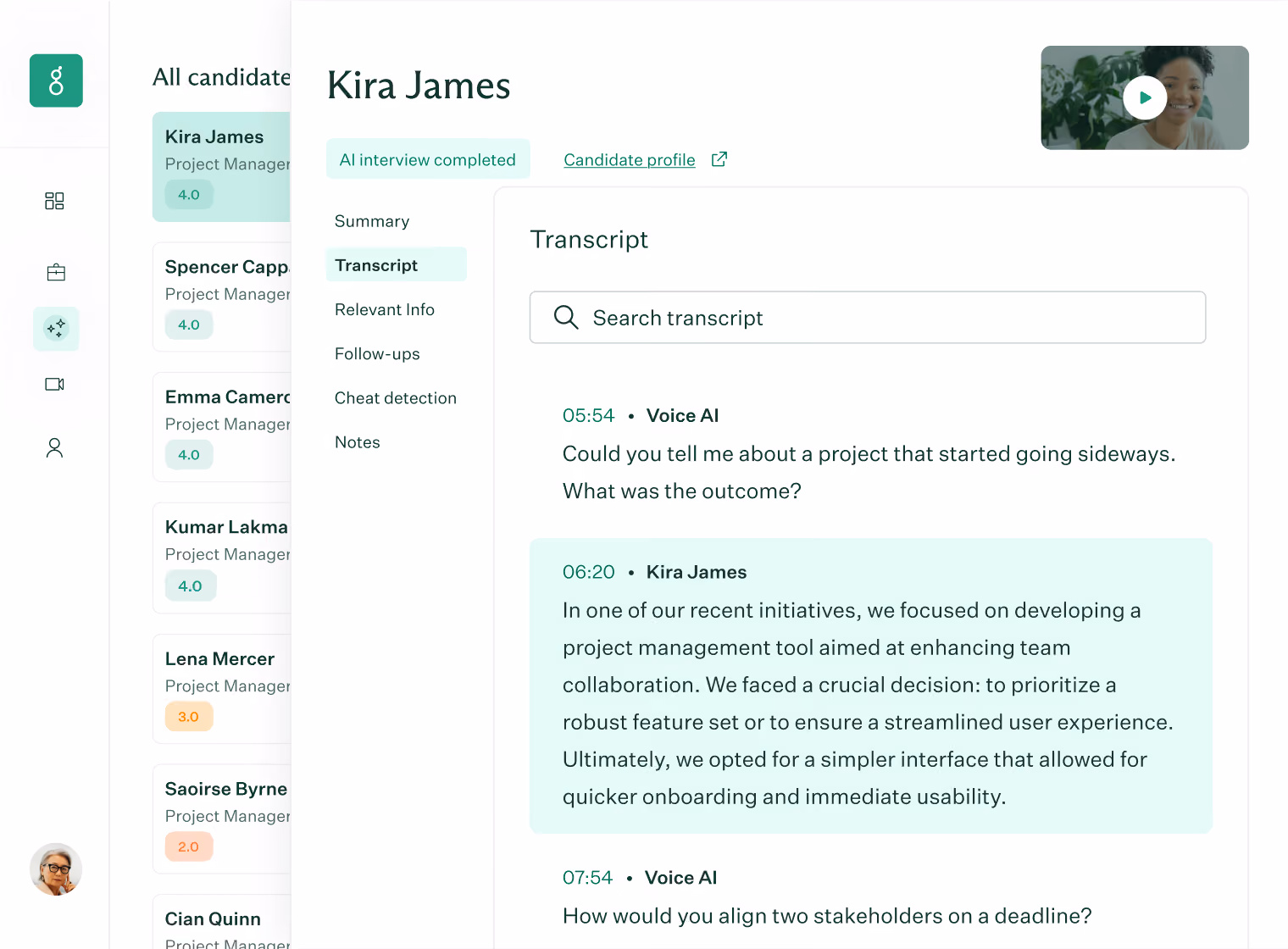The height and width of the screenshot is (949, 1288).
Task: Click the question about aligning two stakeholders
Action: point(827,916)
